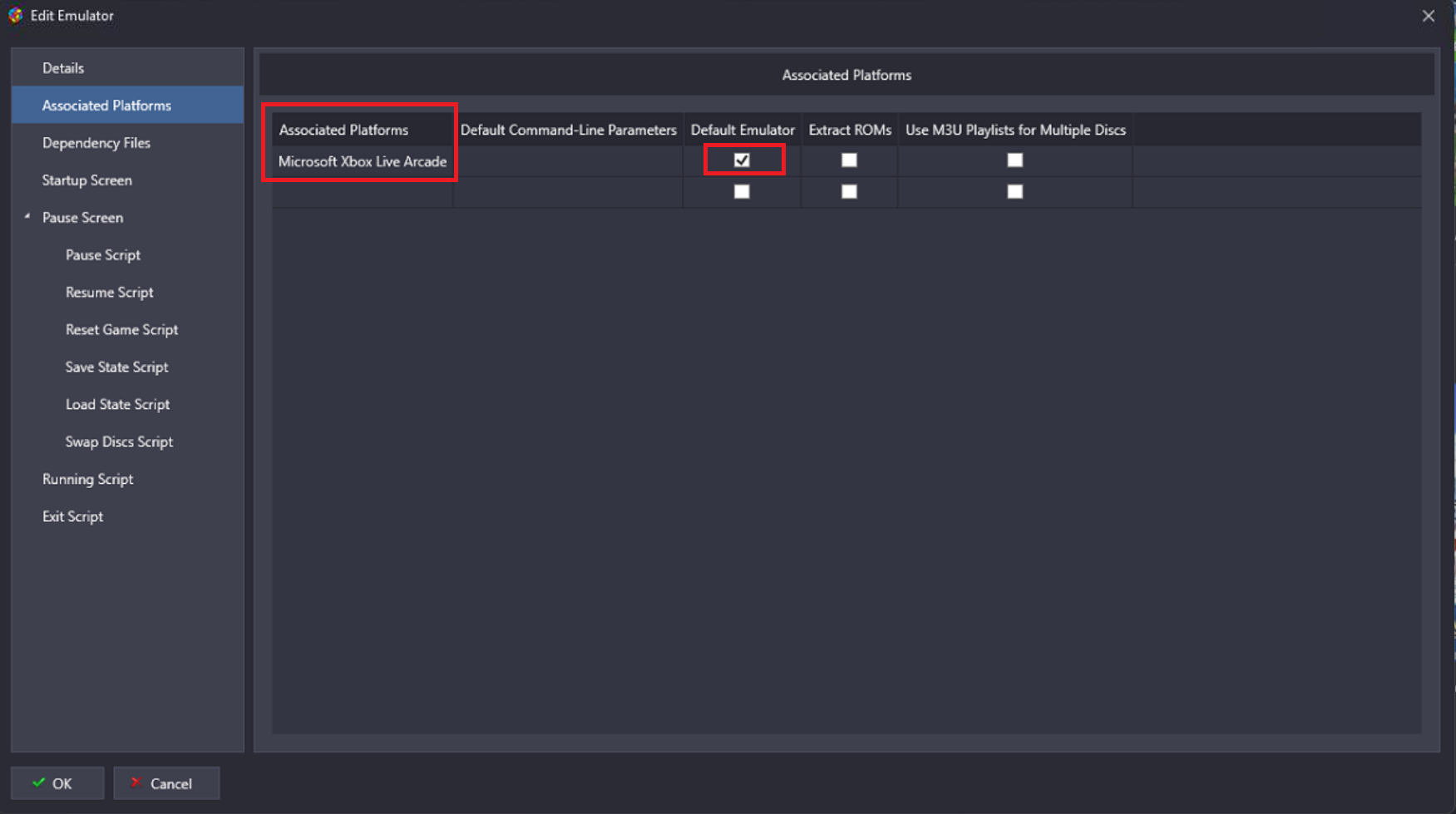The image size is (1456, 814).
Task: Collapse the Pause Screen tree section
Action: coord(27,216)
